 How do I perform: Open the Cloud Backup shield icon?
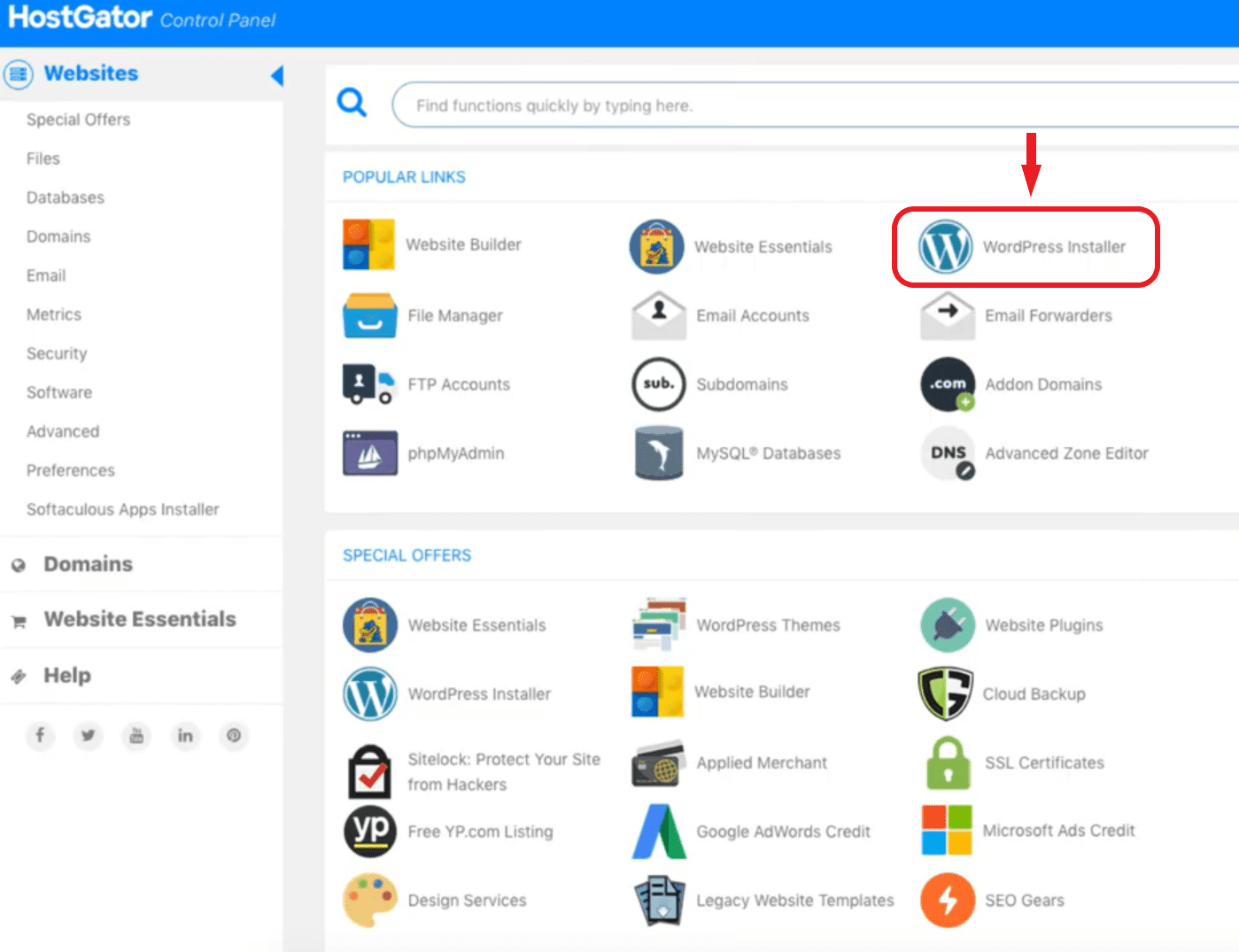[x=946, y=693]
